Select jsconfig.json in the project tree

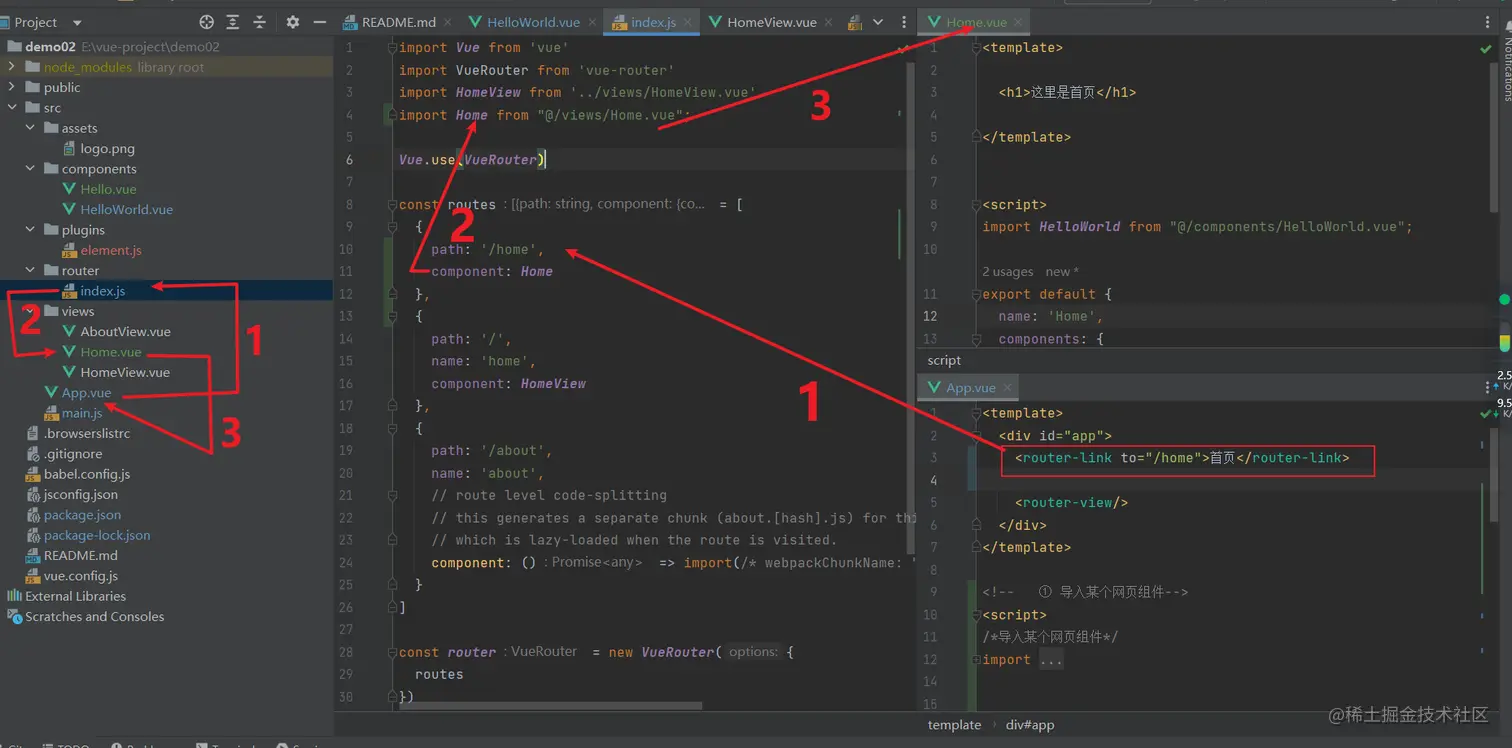[x=80, y=494]
